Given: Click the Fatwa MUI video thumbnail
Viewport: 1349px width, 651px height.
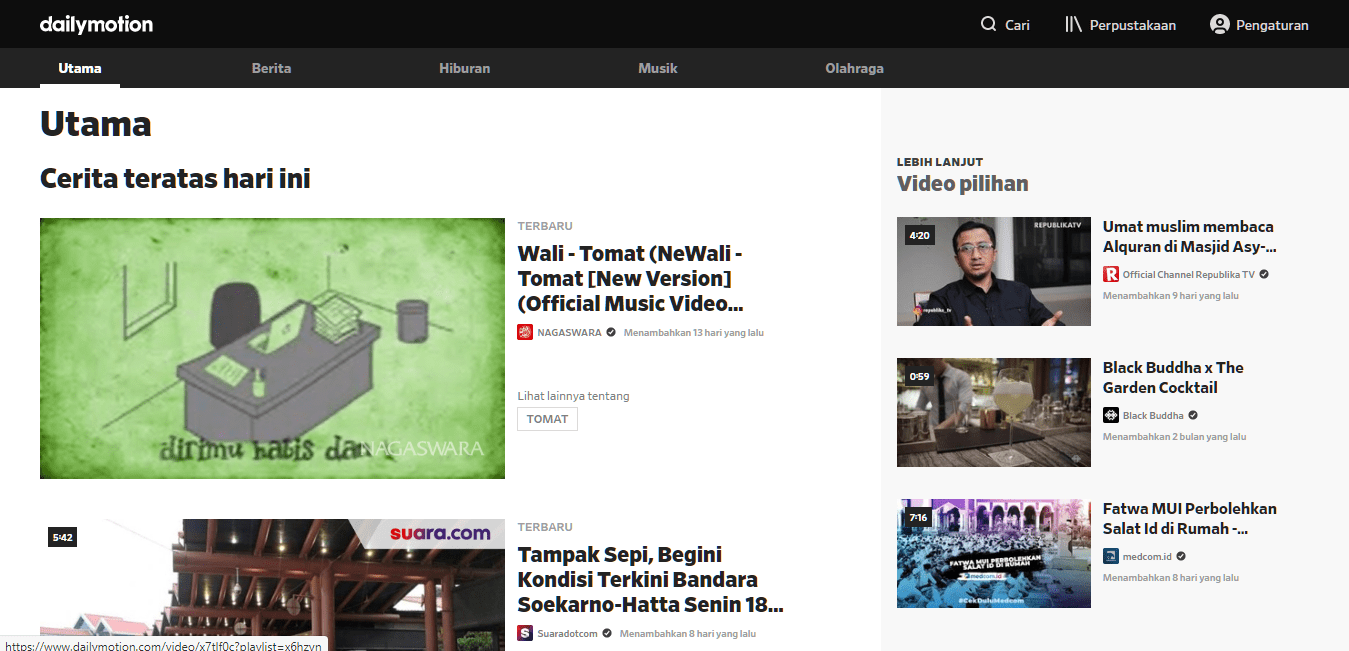Looking at the screenshot, I should coord(993,554).
